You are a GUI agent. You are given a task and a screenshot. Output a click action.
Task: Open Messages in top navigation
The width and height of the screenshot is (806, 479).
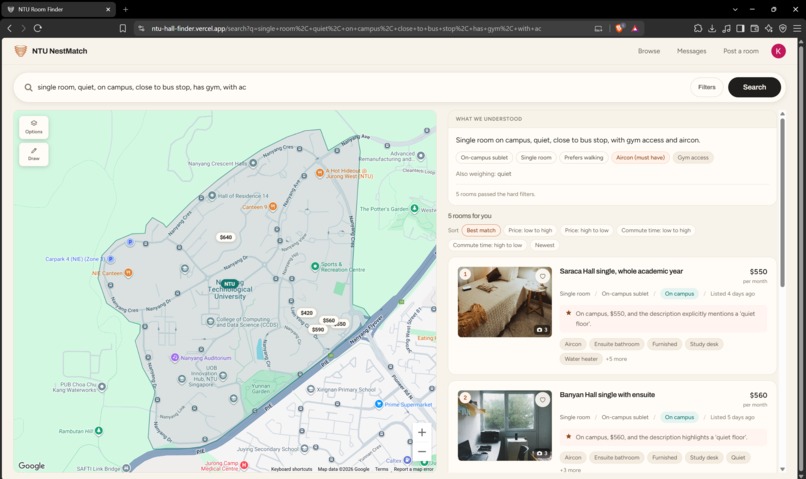(x=691, y=51)
